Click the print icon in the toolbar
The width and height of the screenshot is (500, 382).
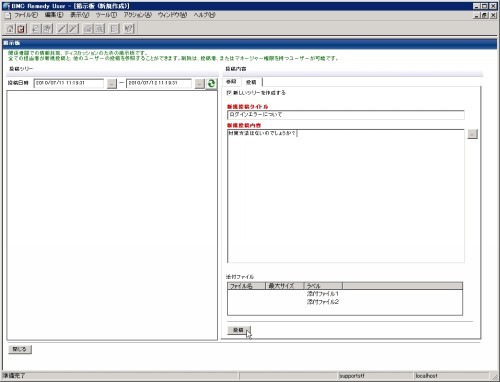tap(88, 29)
